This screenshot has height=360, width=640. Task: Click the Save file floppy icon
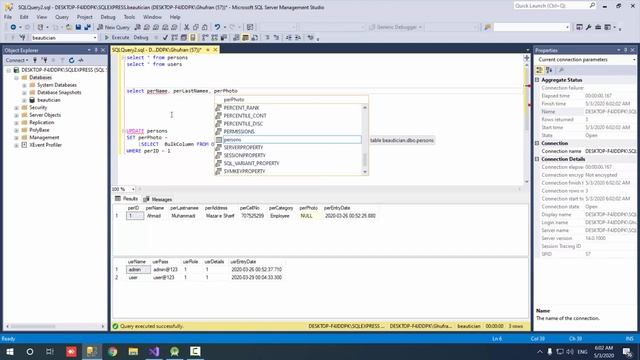pyautogui.click(x=78, y=27)
